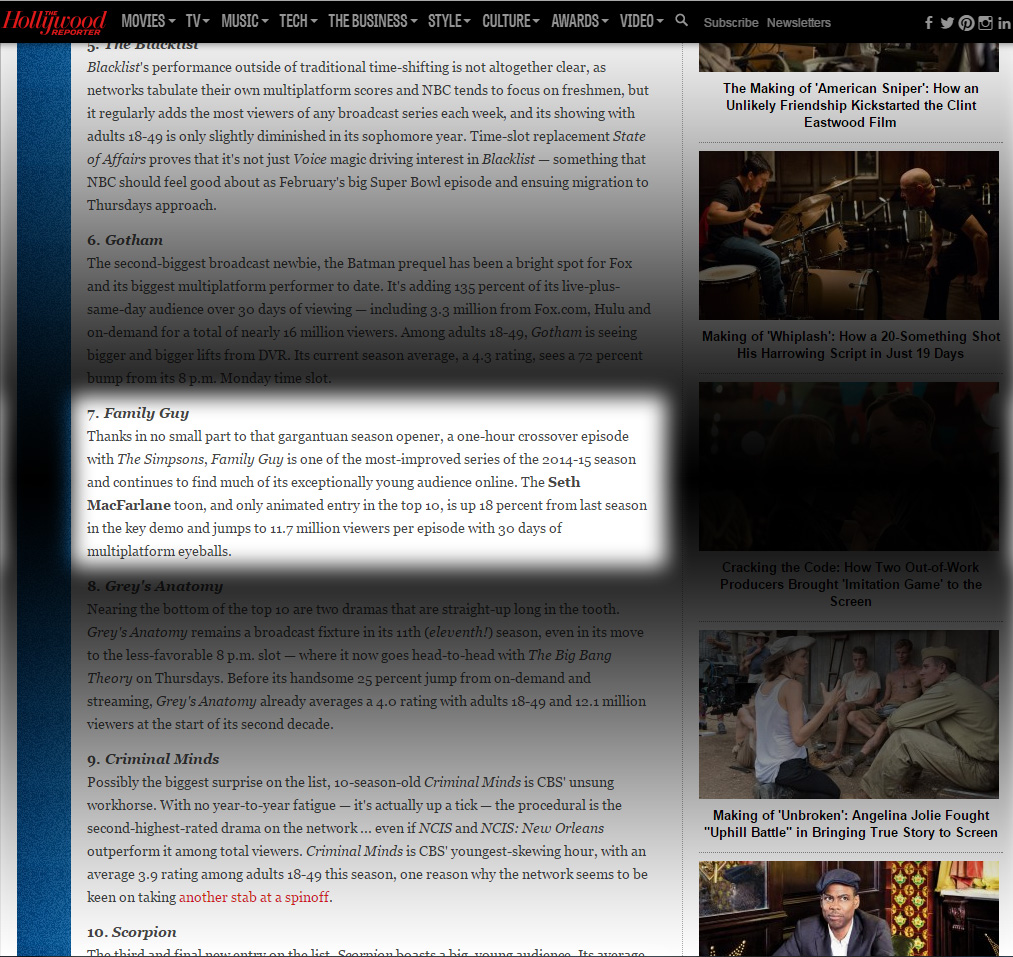Expand The Business menu

click(x=373, y=21)
